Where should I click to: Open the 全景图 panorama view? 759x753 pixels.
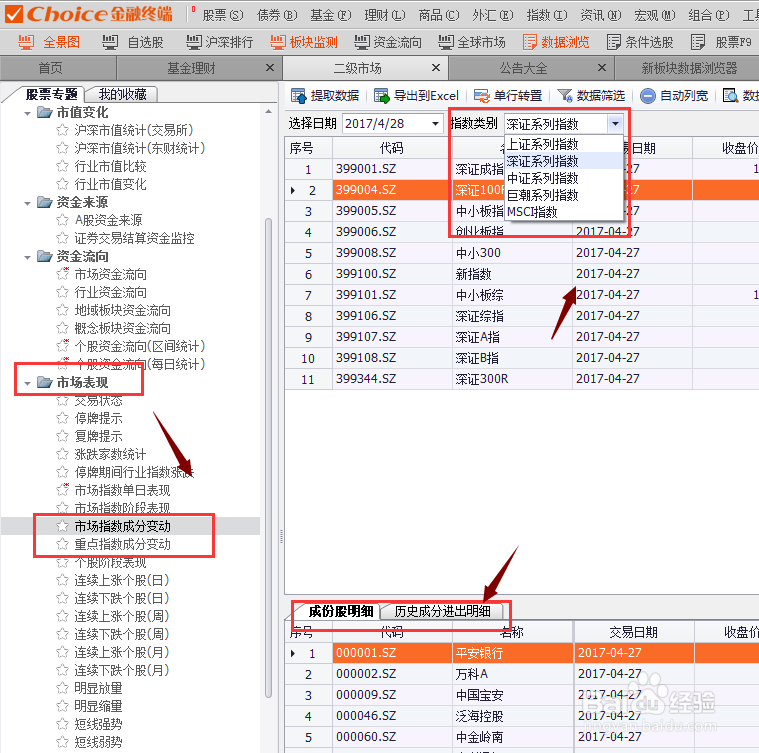[49, 42]
